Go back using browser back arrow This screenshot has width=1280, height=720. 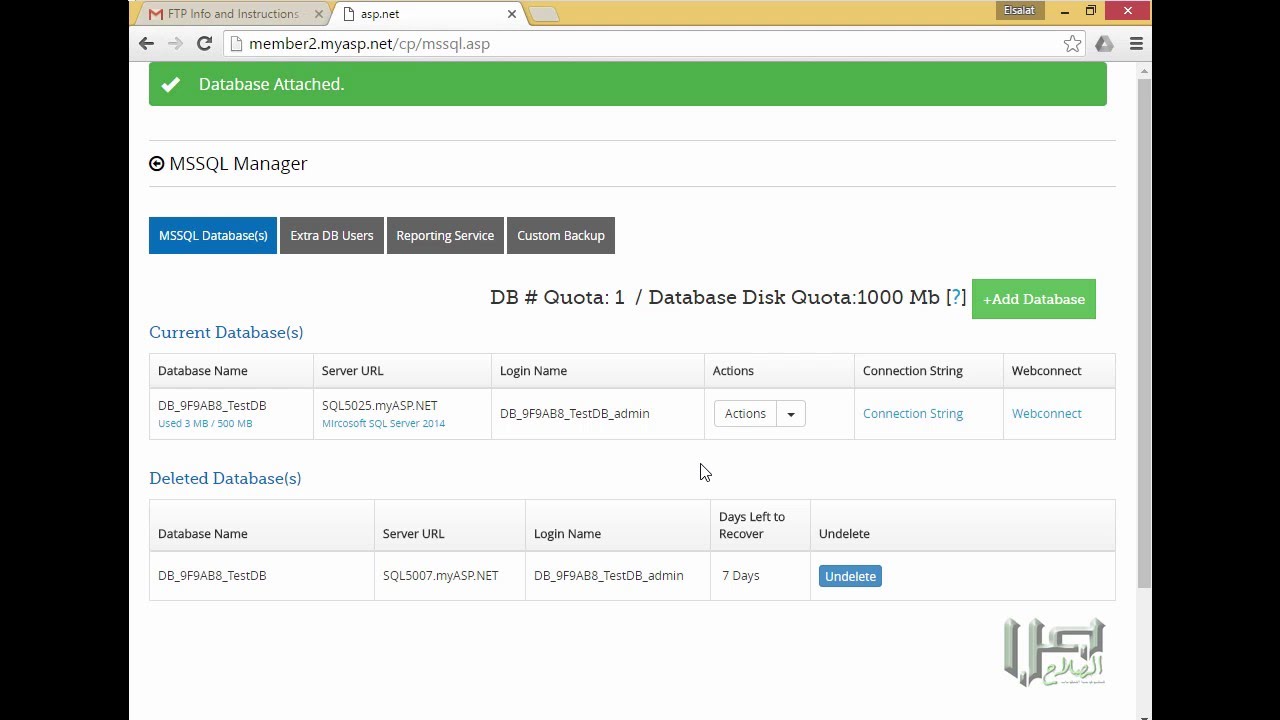[147, 44]
